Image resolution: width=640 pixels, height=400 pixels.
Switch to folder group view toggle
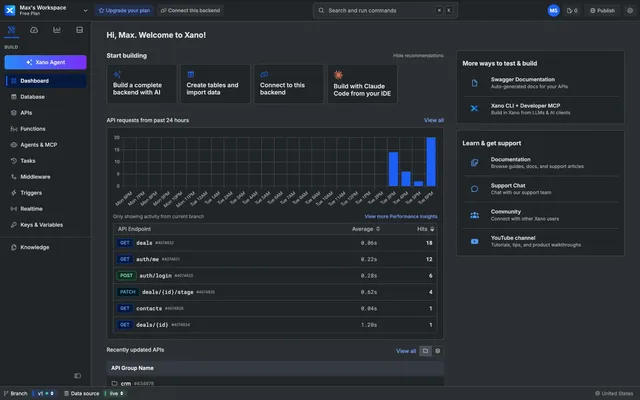[x=425, y=351]
